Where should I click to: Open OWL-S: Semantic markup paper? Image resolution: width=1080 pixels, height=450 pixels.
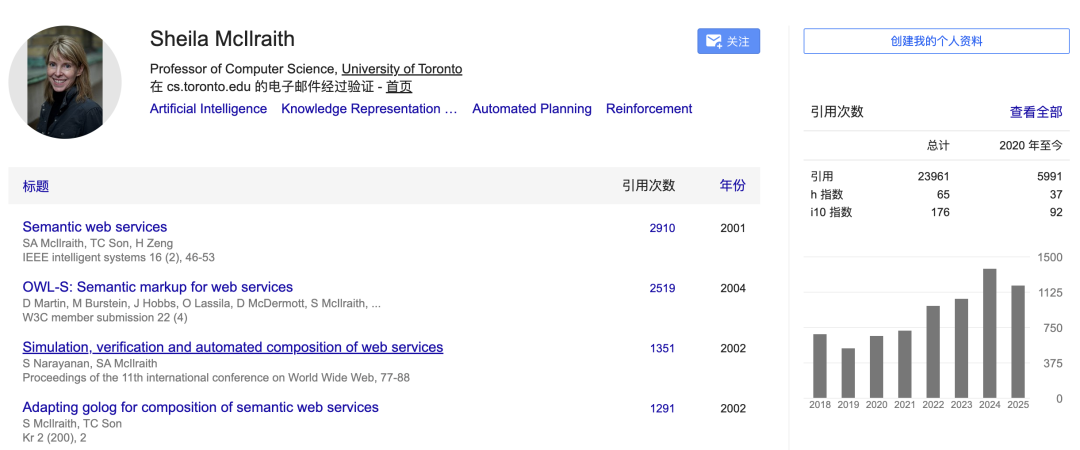tap(158, 287)
